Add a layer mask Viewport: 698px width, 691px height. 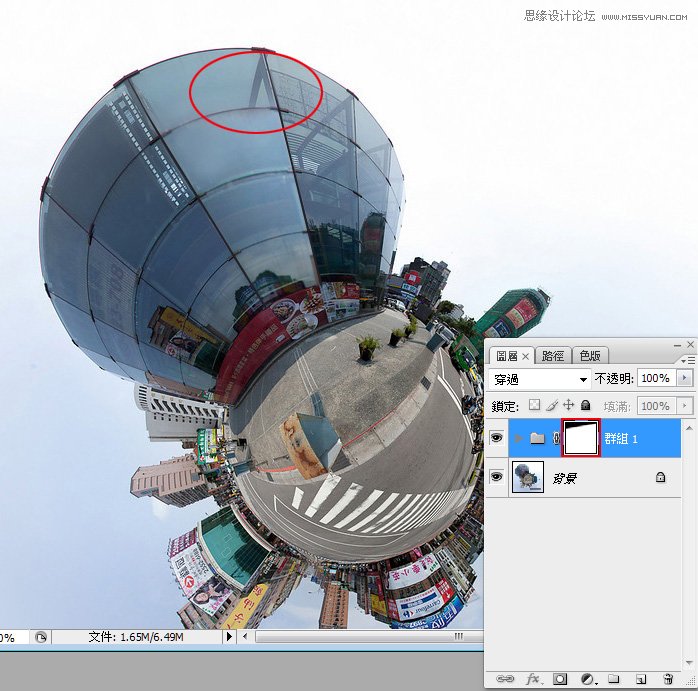pos(560,679)
